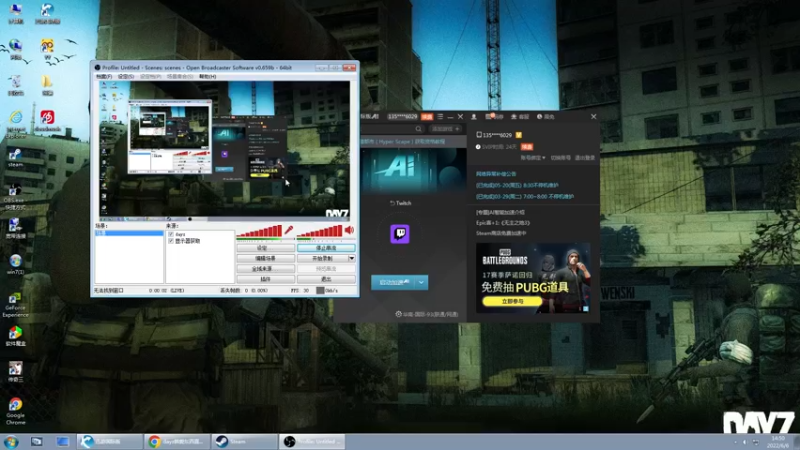
Task: Click the yellow V badge next to the account number
Action: pos(519,135)
